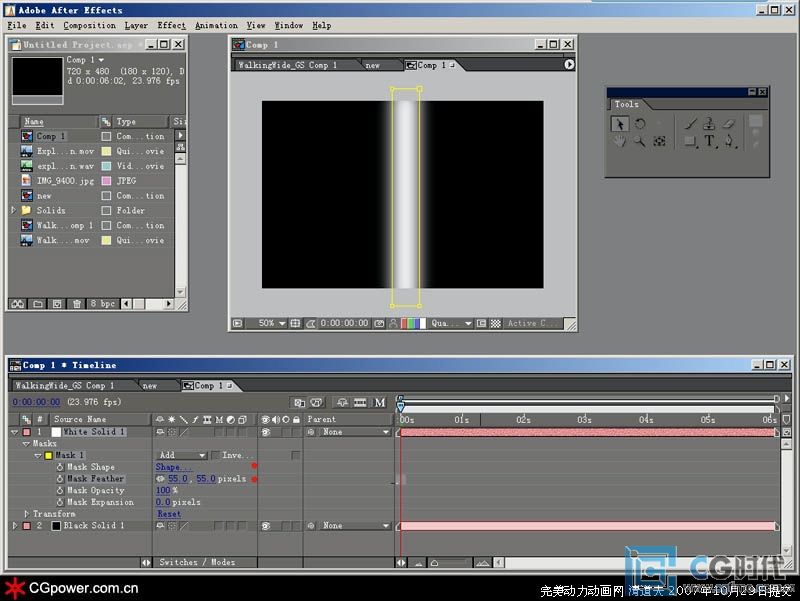Click the trash delete icon in Project window

coord(77,304)
